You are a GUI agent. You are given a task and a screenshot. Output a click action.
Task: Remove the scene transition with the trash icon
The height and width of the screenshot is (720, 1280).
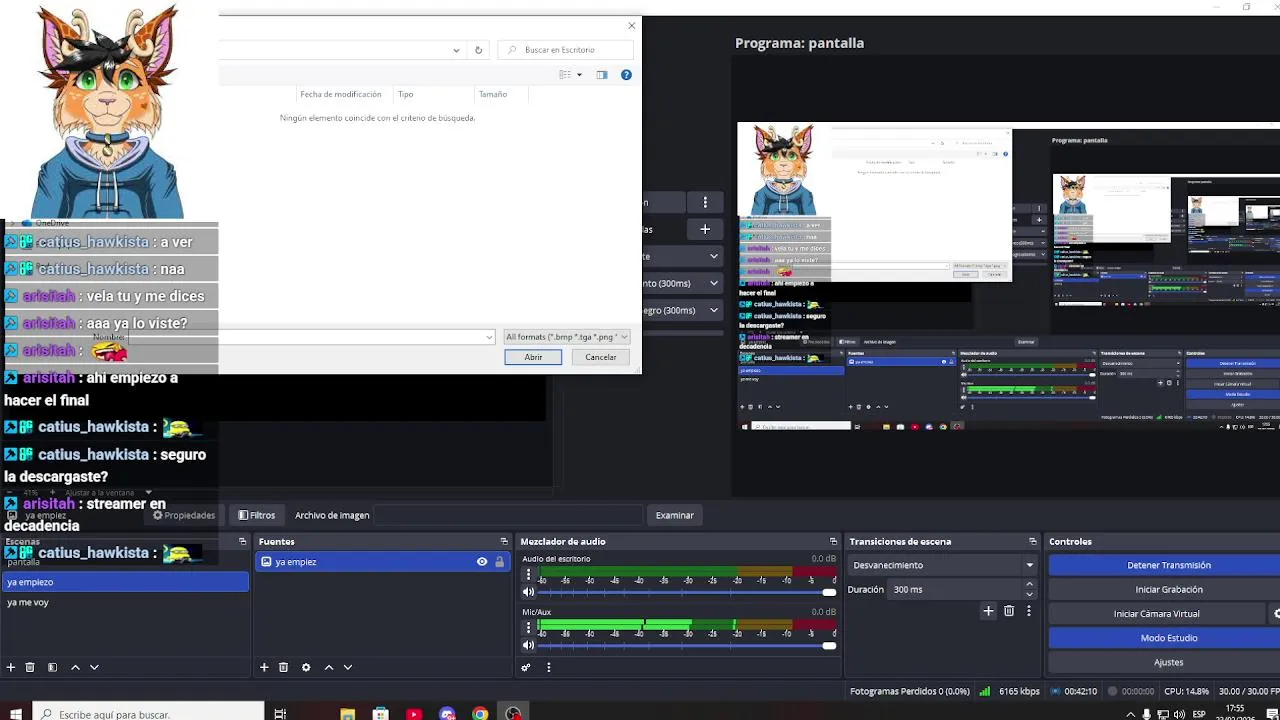point(1009,611)
